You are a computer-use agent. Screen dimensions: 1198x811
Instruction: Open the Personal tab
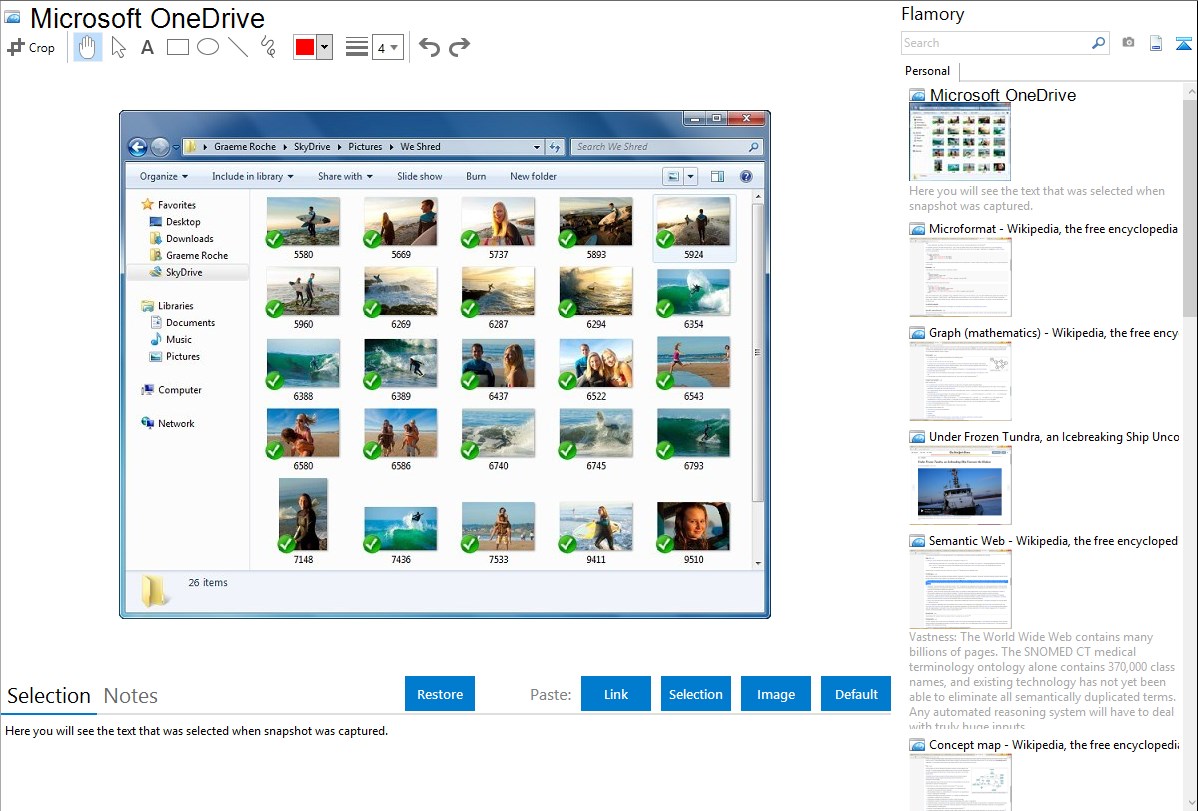[927, 71]
